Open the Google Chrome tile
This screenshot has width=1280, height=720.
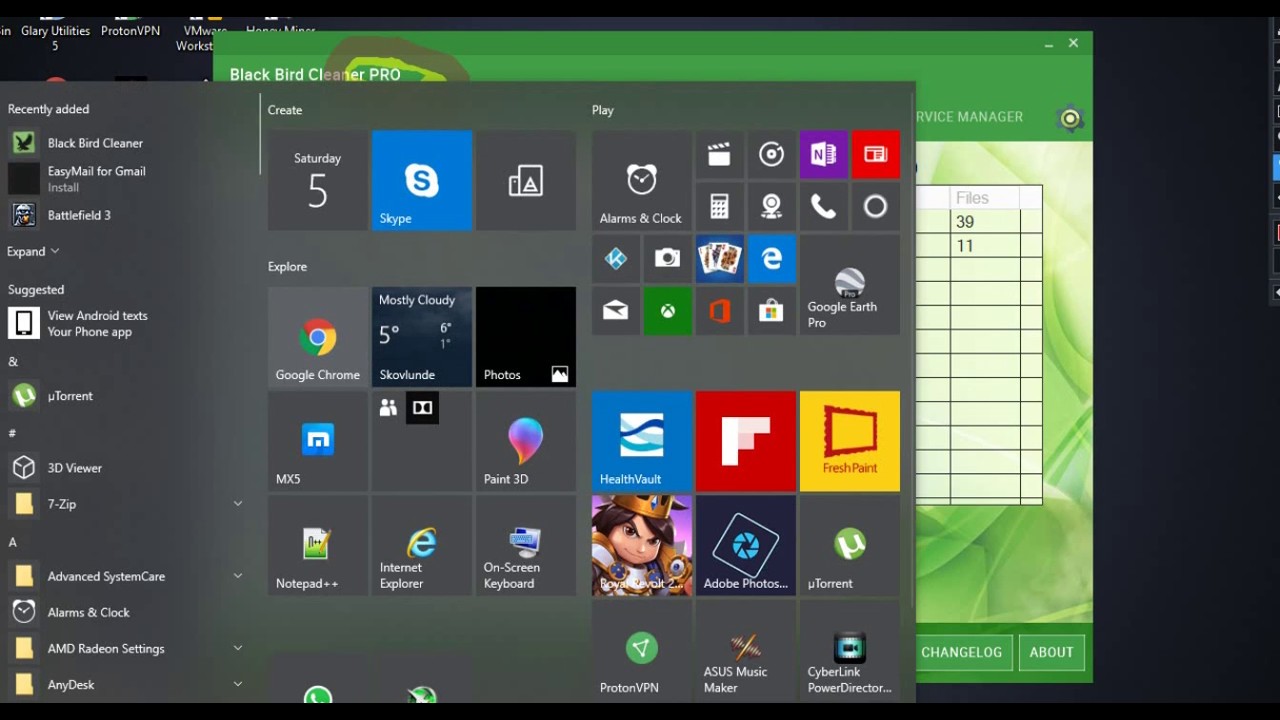click(x=317, y=337)
